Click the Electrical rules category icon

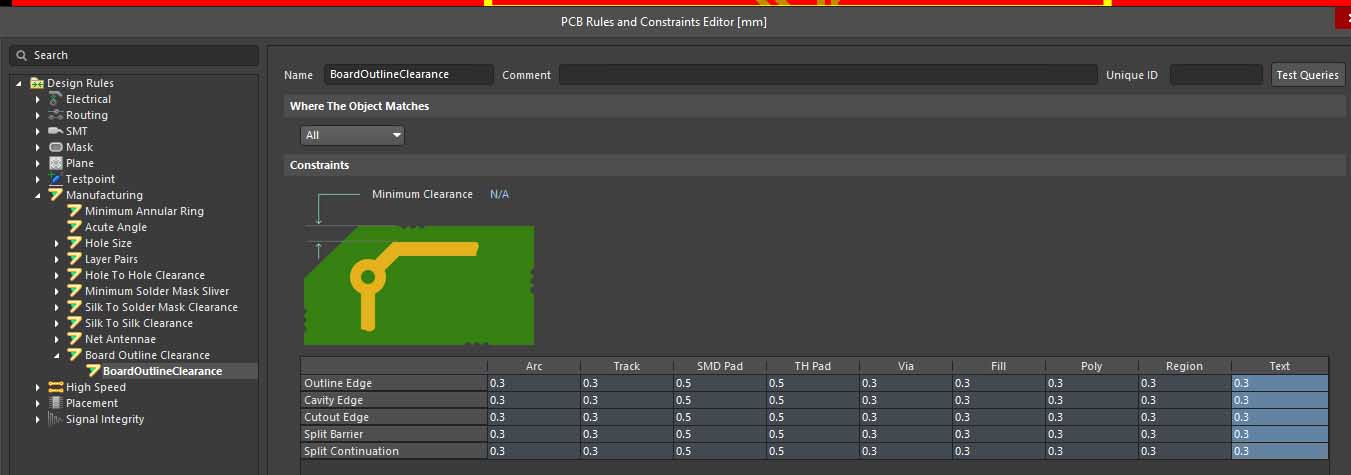click(56, 99)
